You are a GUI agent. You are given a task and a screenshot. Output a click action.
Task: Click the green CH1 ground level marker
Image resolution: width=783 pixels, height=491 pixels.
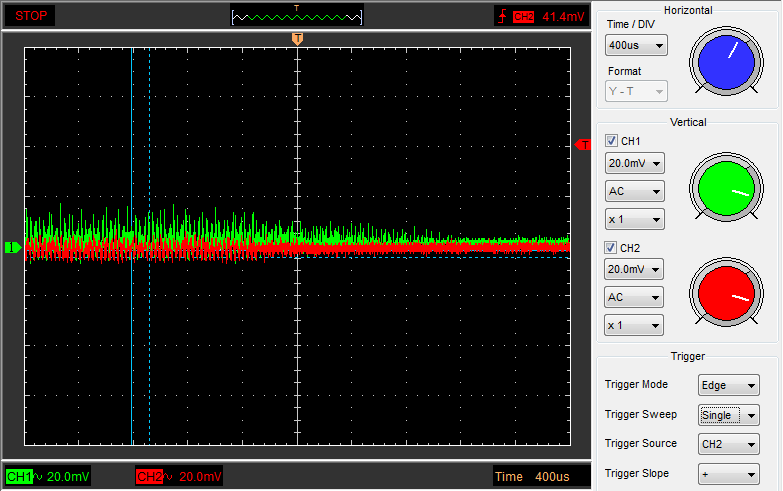click(13, 247)
